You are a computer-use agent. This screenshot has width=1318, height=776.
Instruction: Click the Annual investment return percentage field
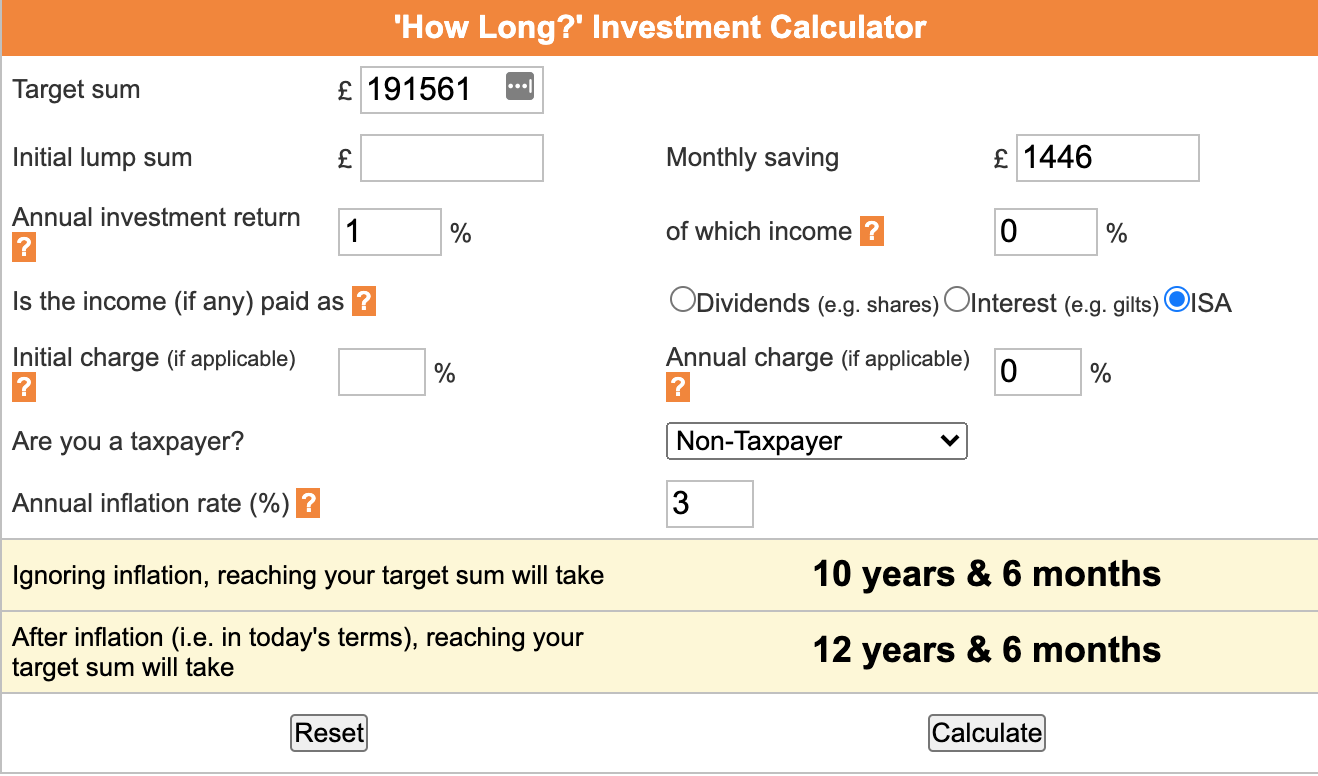point(390,232)
